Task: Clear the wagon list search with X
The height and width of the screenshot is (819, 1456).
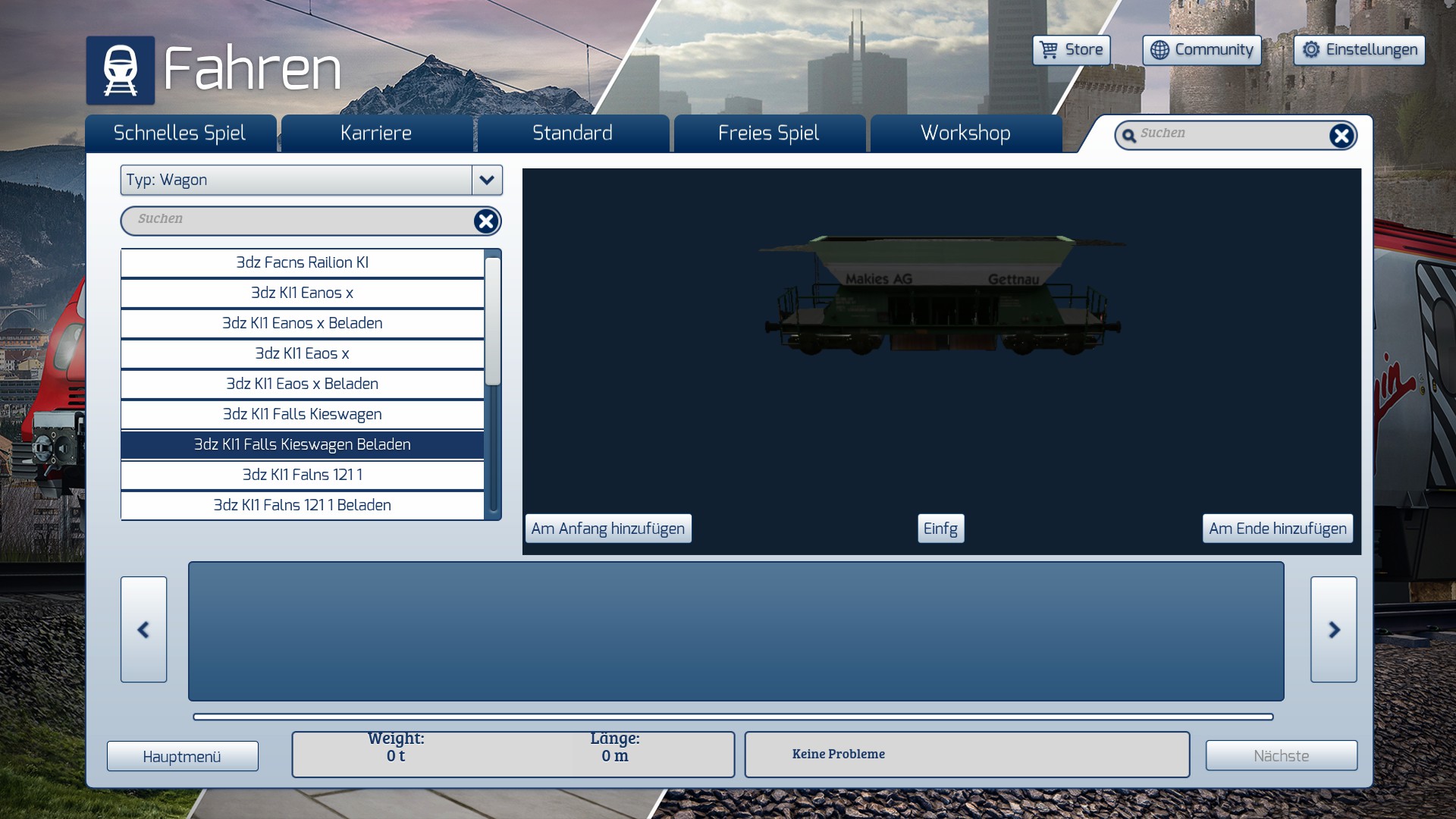Action: click(x=485, y=221)
